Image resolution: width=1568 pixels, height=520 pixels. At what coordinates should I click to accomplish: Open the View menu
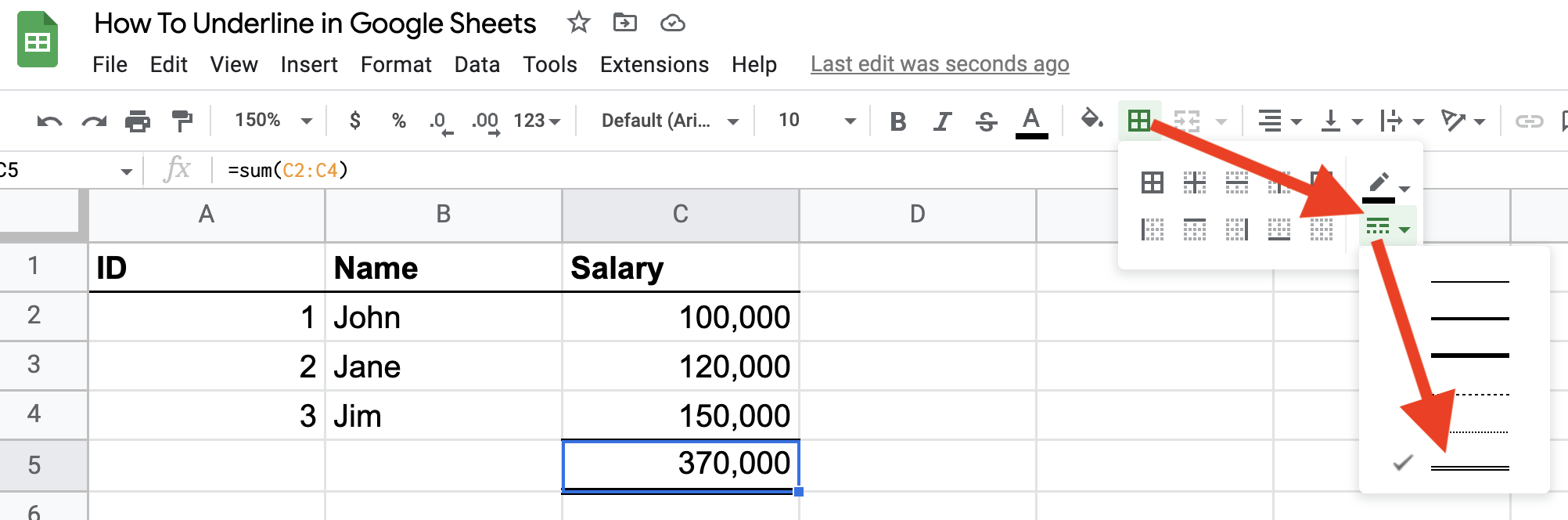[x=234, y=64]
